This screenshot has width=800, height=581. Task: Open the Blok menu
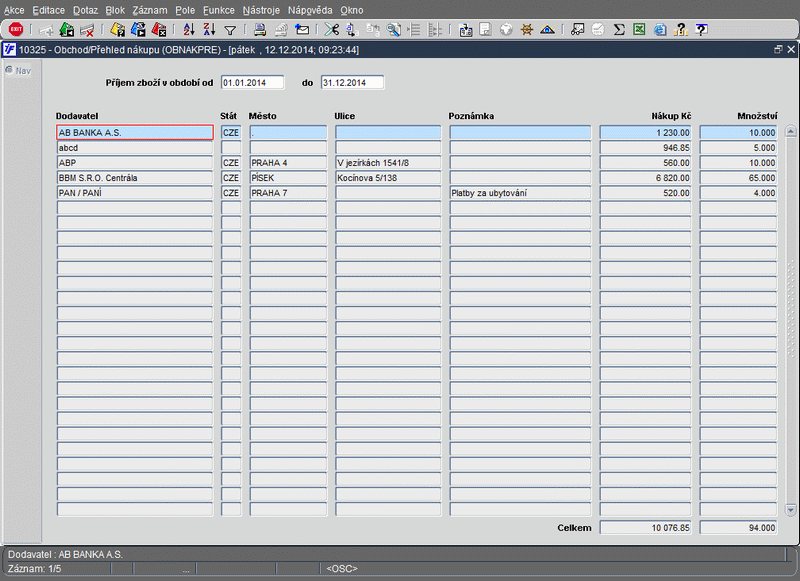[115, 10]
